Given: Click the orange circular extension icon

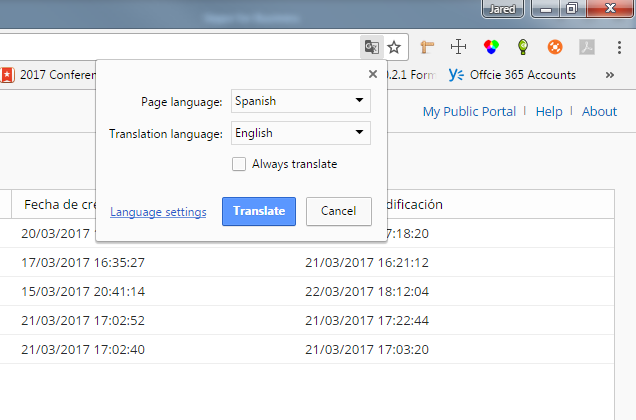Looking at the screenshot, I should point(554,46).
